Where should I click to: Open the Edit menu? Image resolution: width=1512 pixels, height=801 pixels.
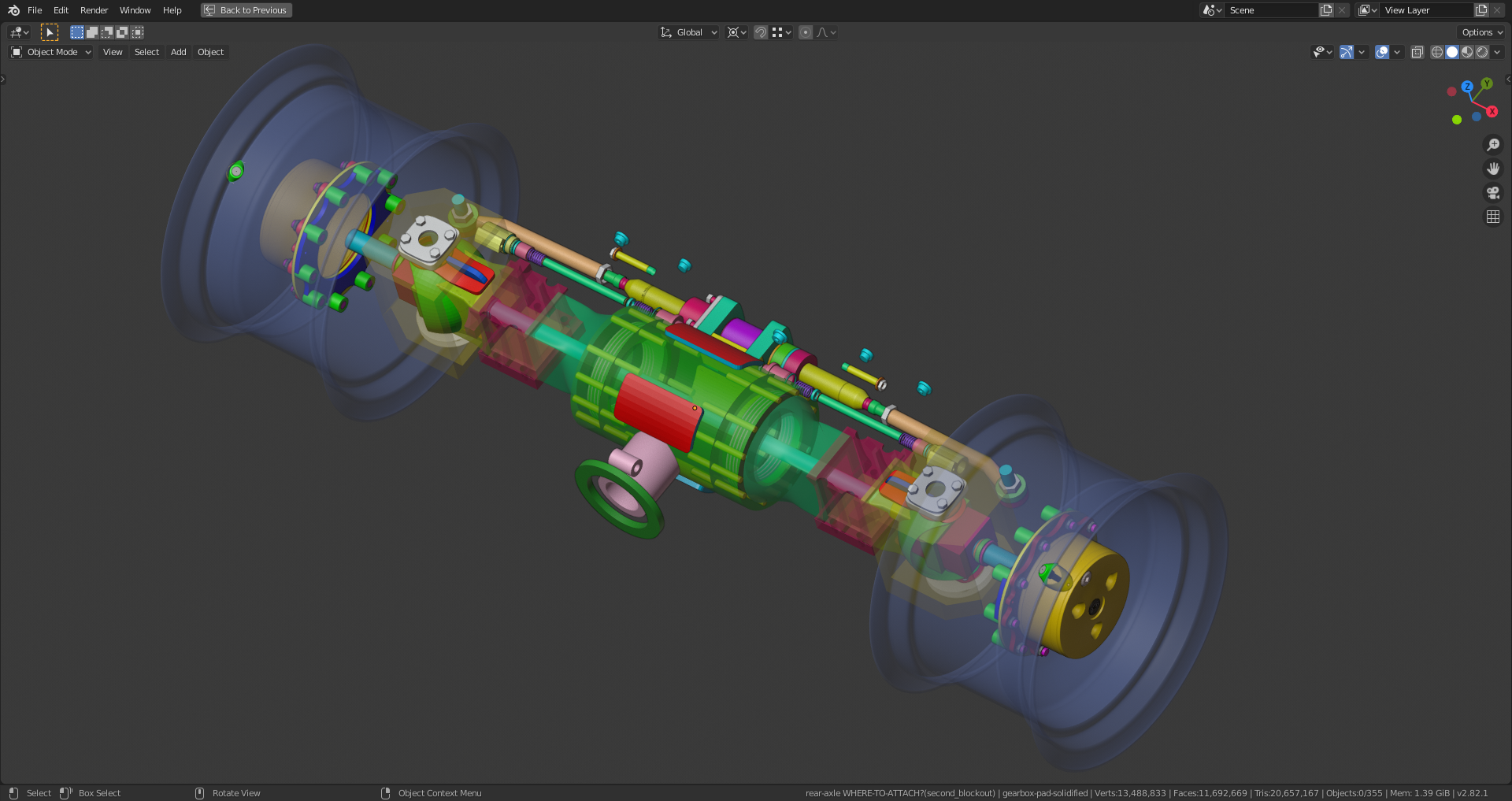61,10
